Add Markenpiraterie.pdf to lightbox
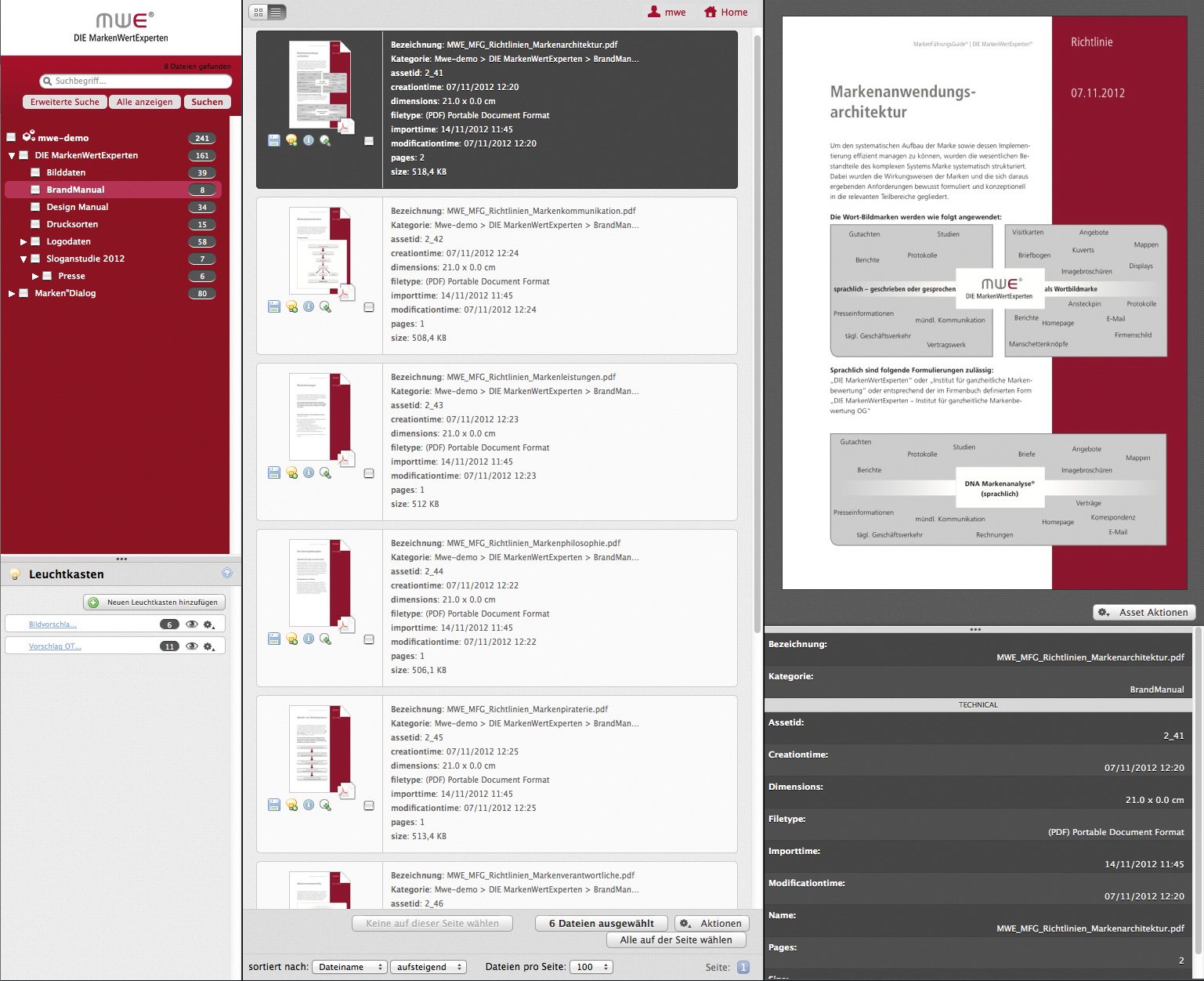 [291, 805]
